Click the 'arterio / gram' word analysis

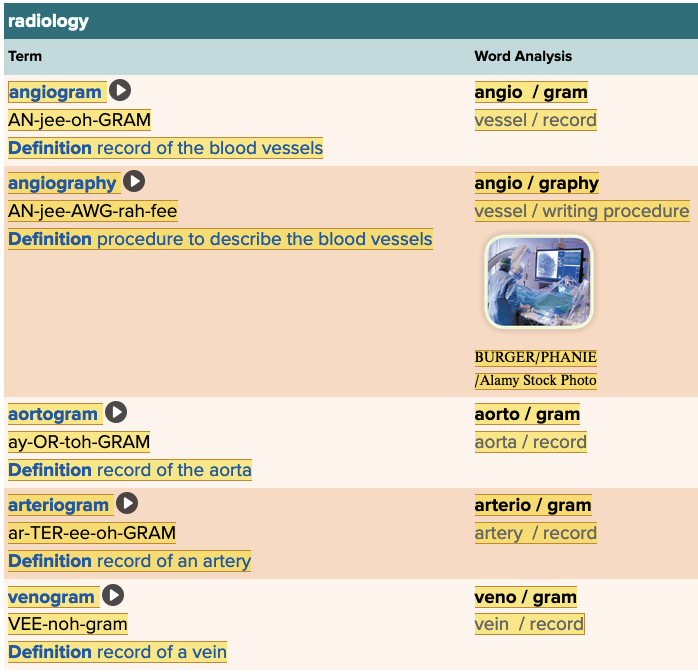(x=532, y=504)
